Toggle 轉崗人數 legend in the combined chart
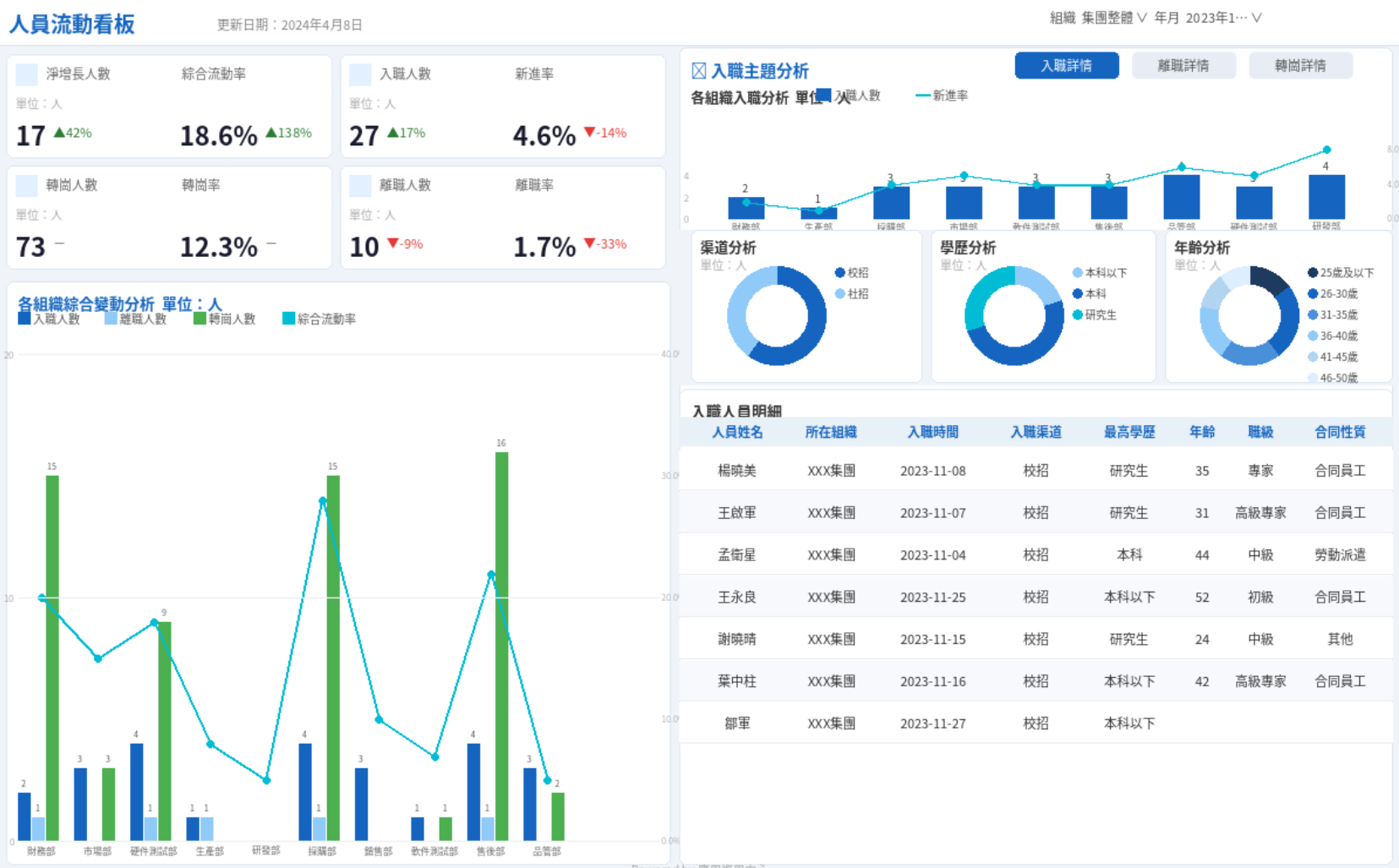Screen dimensions: 1399x868 (224, 319)
